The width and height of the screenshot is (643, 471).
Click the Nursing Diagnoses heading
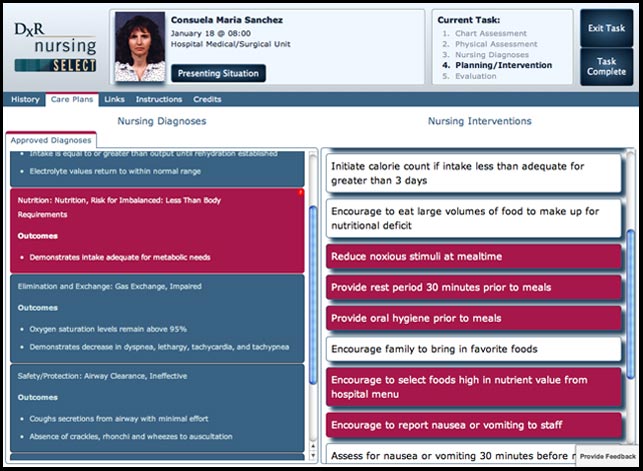(x=162, y=121)
